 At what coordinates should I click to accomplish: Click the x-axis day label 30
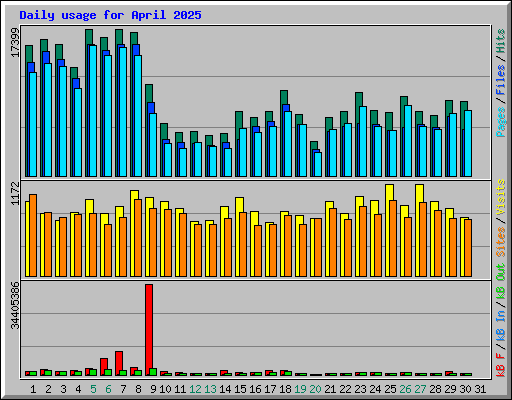pos(465,389)
